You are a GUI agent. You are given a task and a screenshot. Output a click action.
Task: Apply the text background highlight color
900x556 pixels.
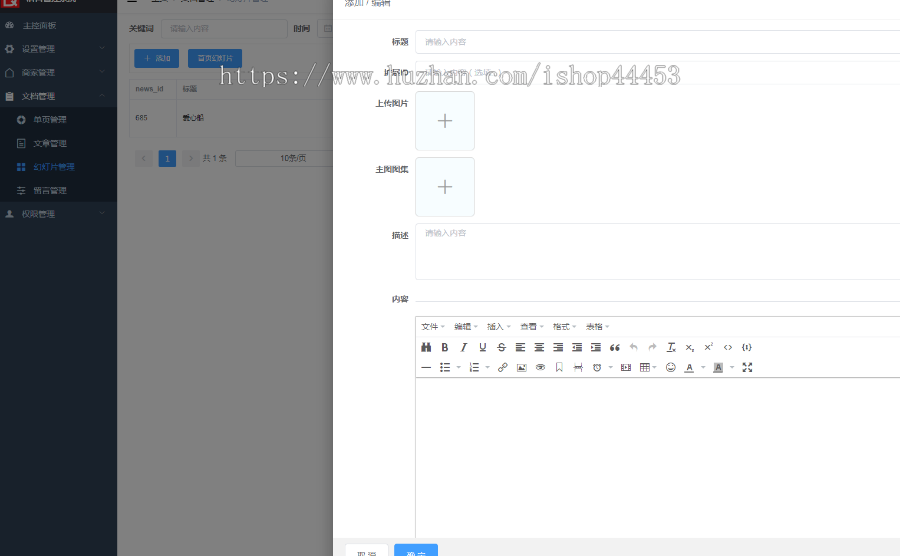(x=718, y=368)
